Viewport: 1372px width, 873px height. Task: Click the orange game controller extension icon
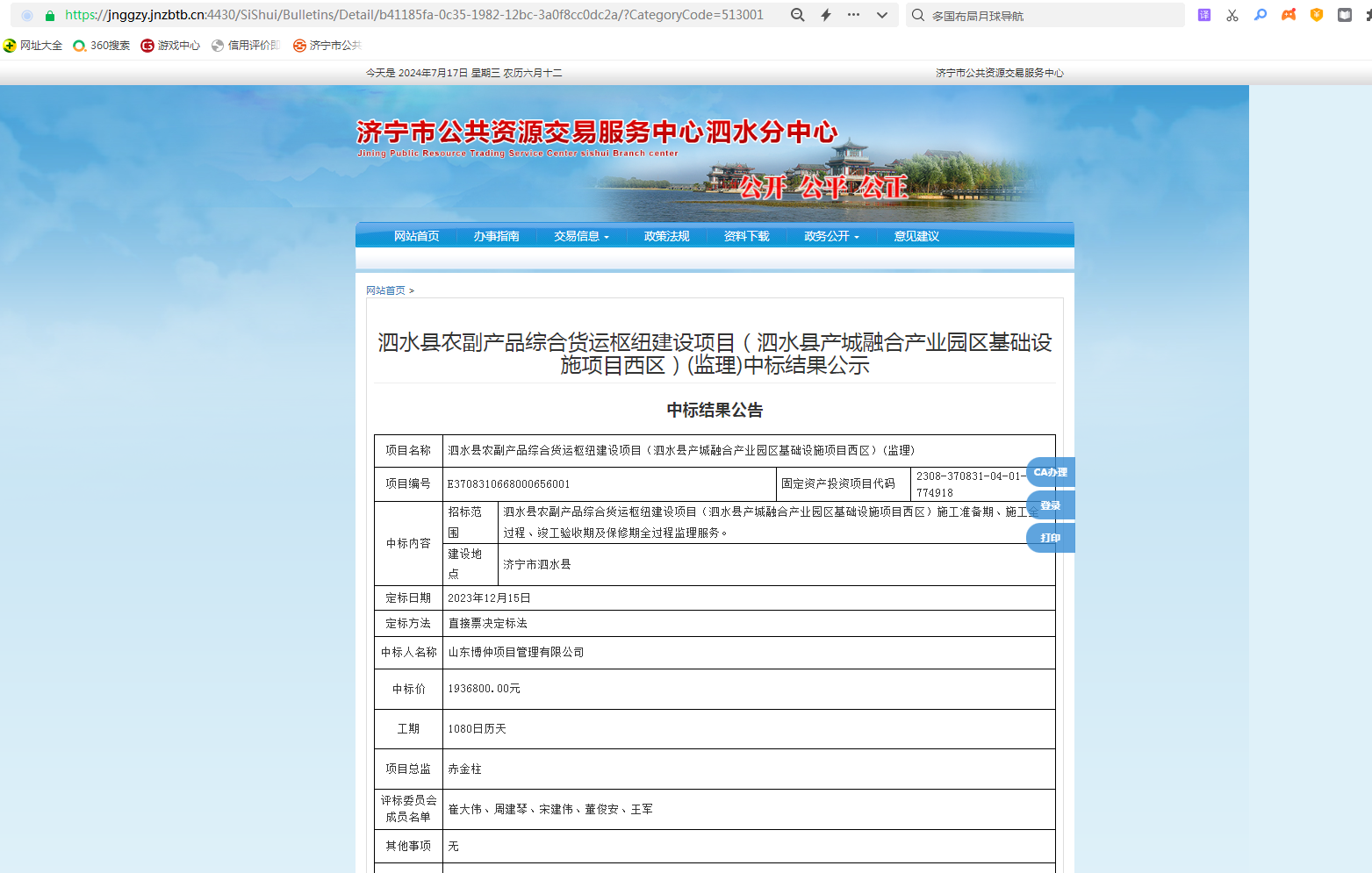(x=1289, y=15)
